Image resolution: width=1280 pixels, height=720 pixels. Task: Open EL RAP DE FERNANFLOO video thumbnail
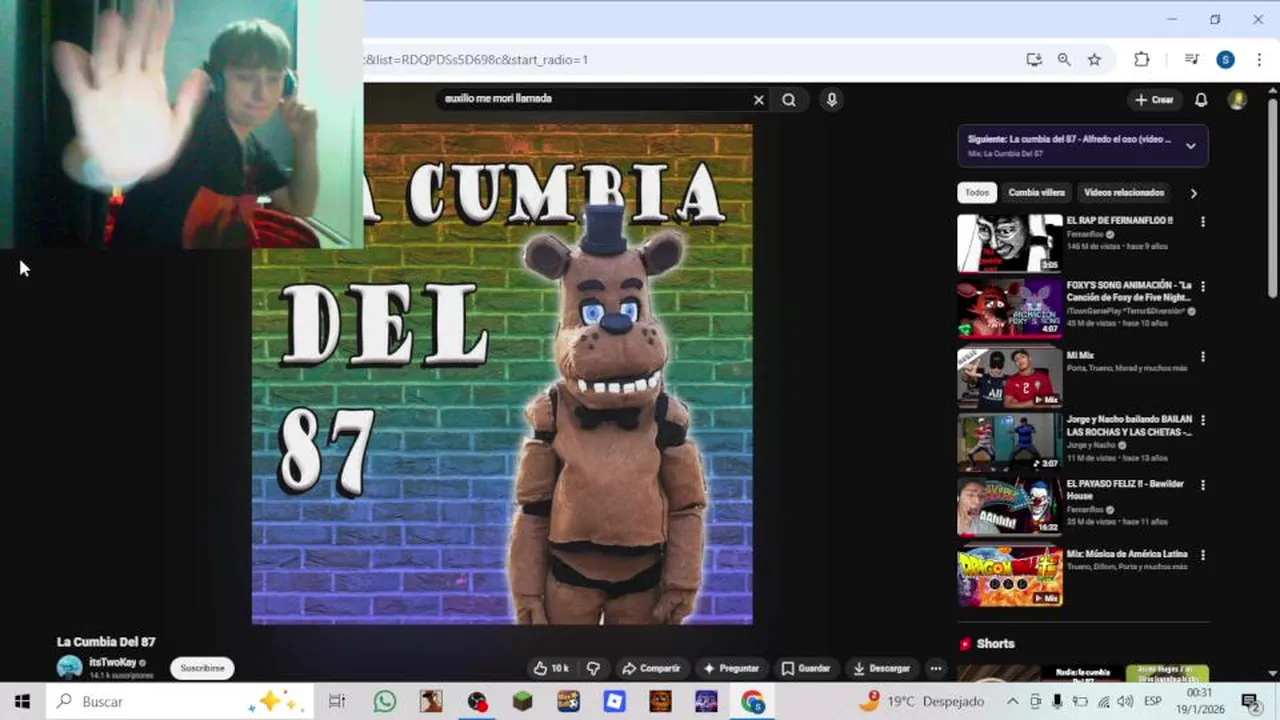pos(1010,243)
